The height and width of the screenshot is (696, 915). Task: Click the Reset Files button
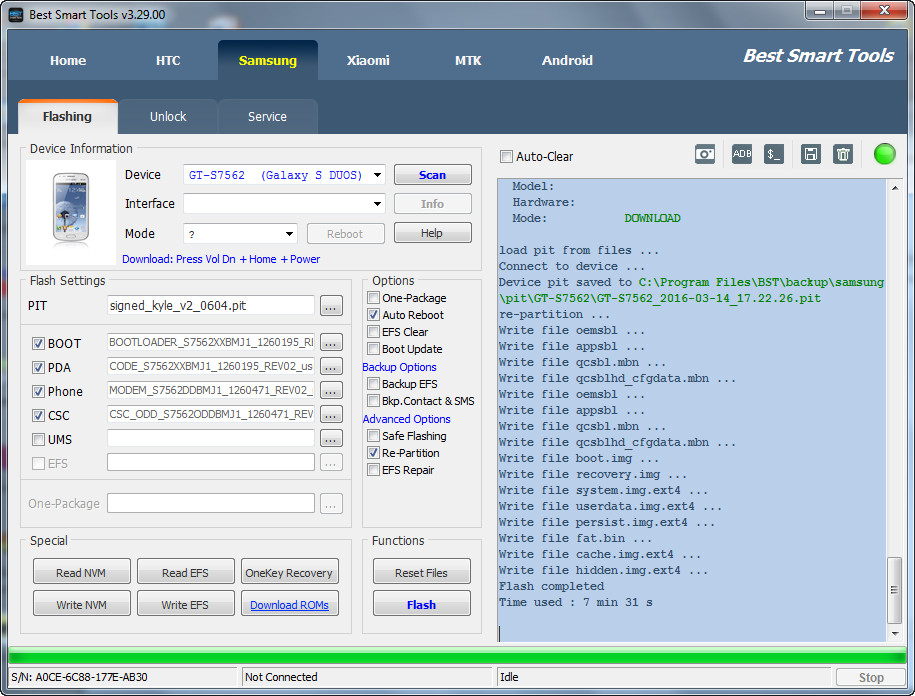tap(421, 572)
